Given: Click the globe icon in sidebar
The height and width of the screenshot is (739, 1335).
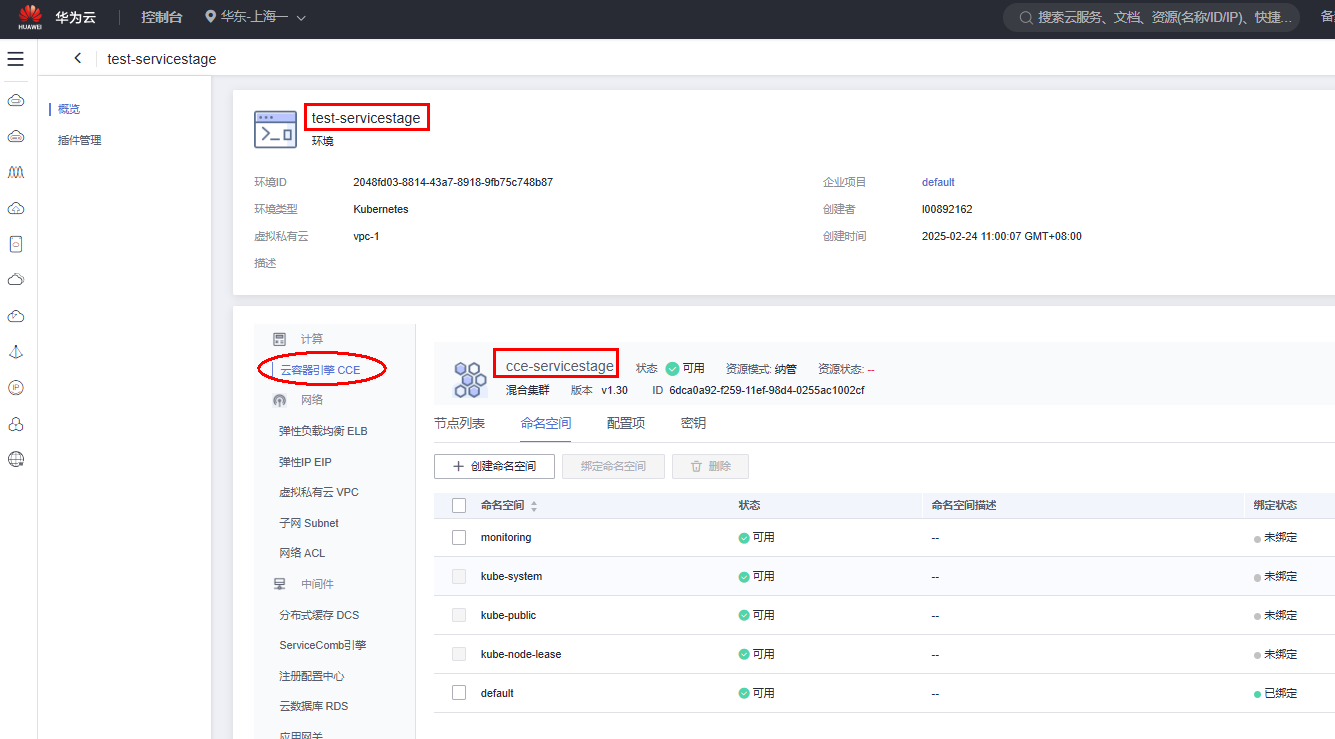Looking at the screenshot, I should click(15, 459).
